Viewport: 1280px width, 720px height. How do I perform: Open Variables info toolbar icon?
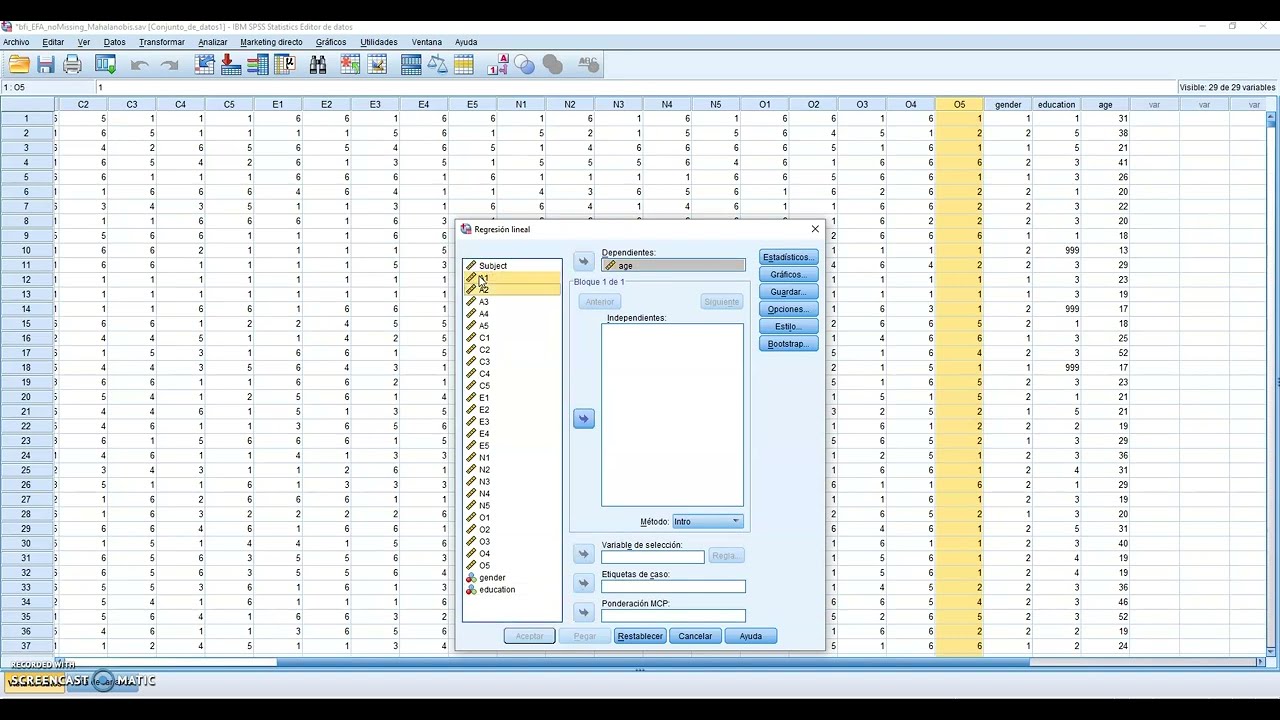click(257, 65)
